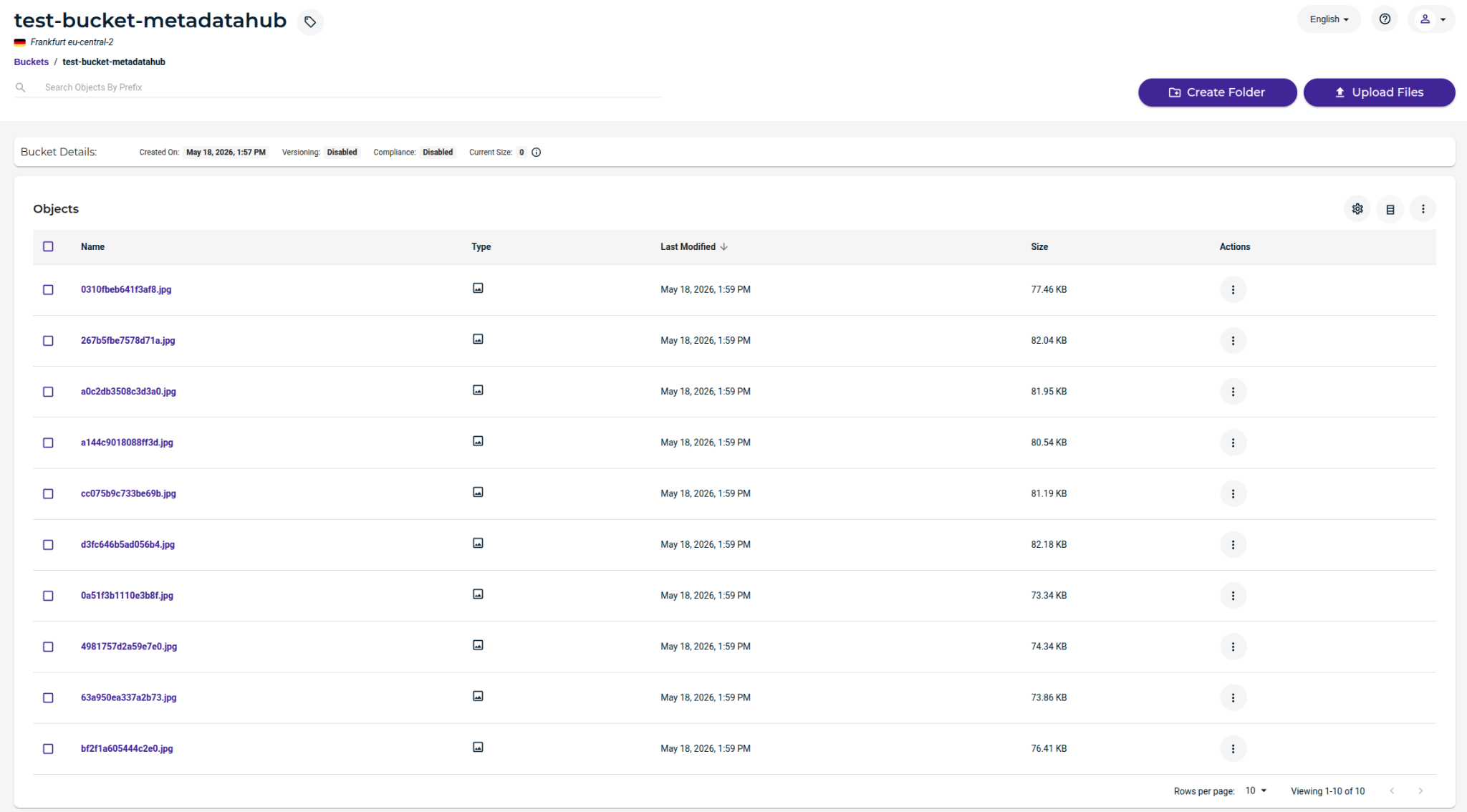
Task: Open the help question mark icon
Action: click(1385, 19)
